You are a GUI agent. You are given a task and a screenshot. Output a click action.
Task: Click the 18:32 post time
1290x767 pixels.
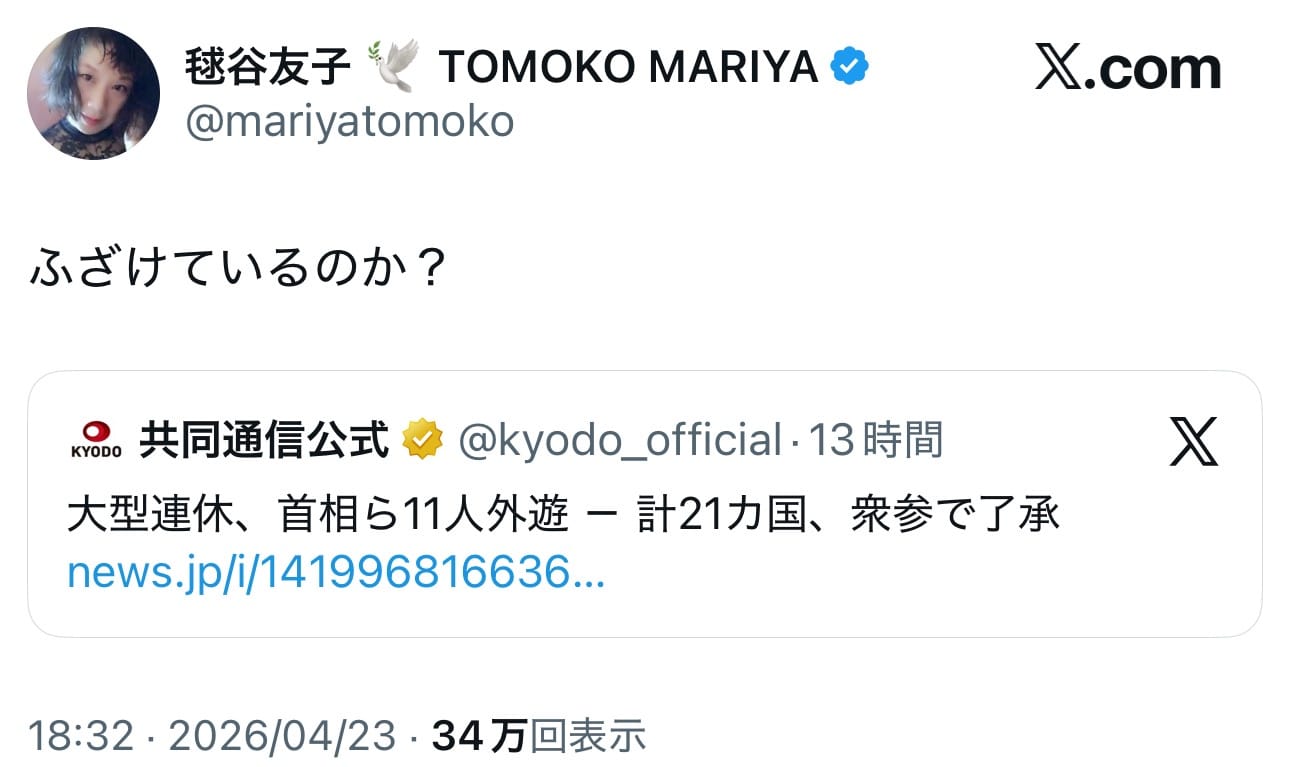[81, 736]
